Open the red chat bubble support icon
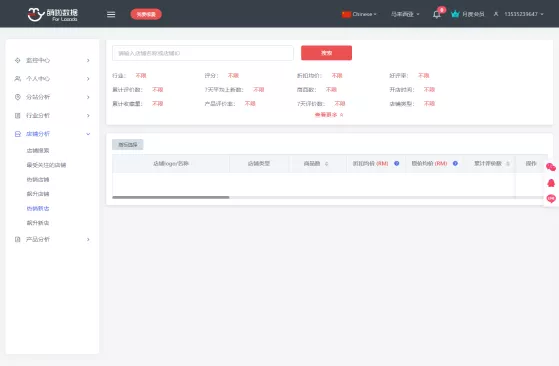 pyautogui.click(x=551, y=199)
